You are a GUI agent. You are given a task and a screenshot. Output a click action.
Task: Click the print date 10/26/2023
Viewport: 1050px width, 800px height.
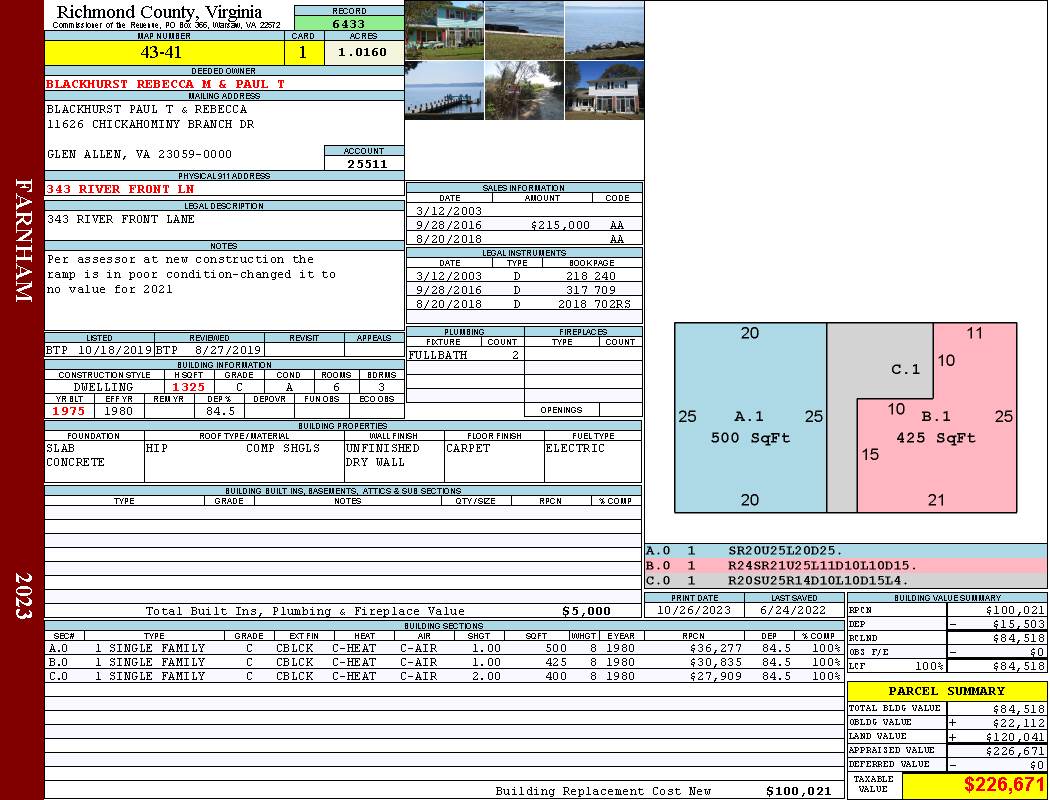pos(694,611)
